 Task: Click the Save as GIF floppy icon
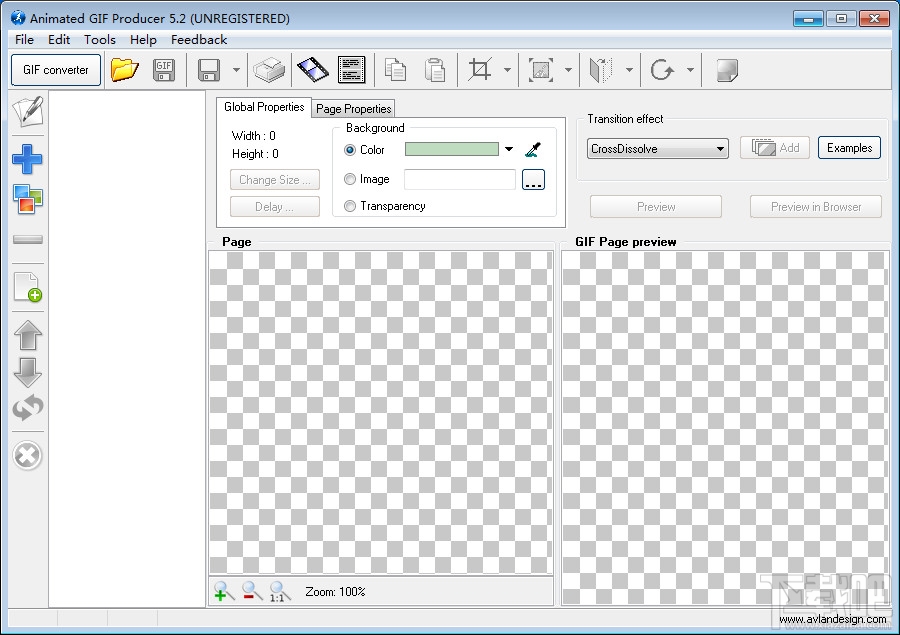click(x=164, y=70)
